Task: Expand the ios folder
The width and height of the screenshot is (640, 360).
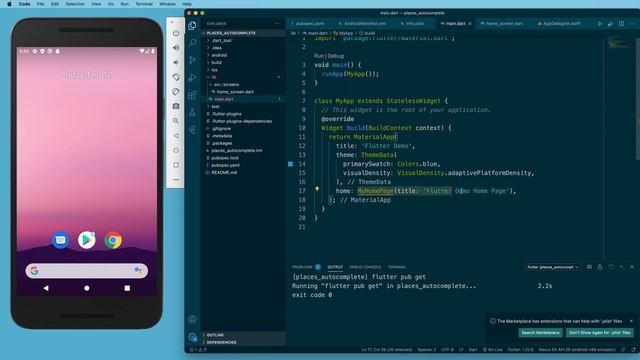Action: 215,70
